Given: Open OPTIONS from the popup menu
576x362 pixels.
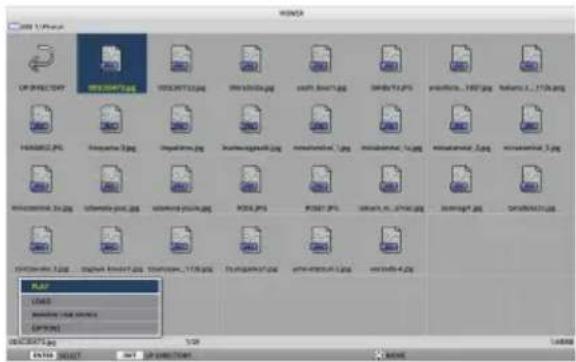Looking at the screenshot, I should 90,328.
